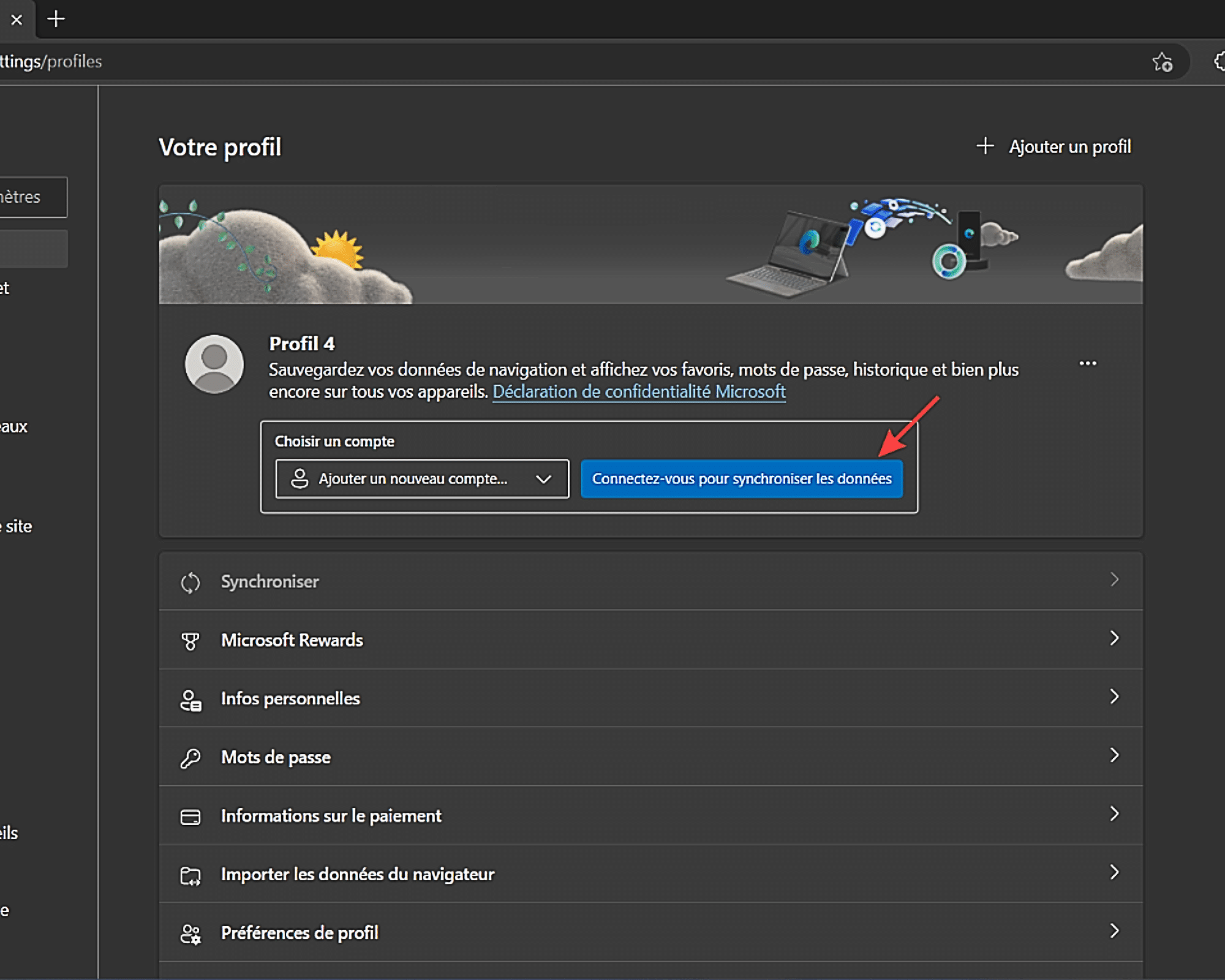Click the Préférences de profil people-gear icon
This screenshot has width=1225, height=980.
190,934
